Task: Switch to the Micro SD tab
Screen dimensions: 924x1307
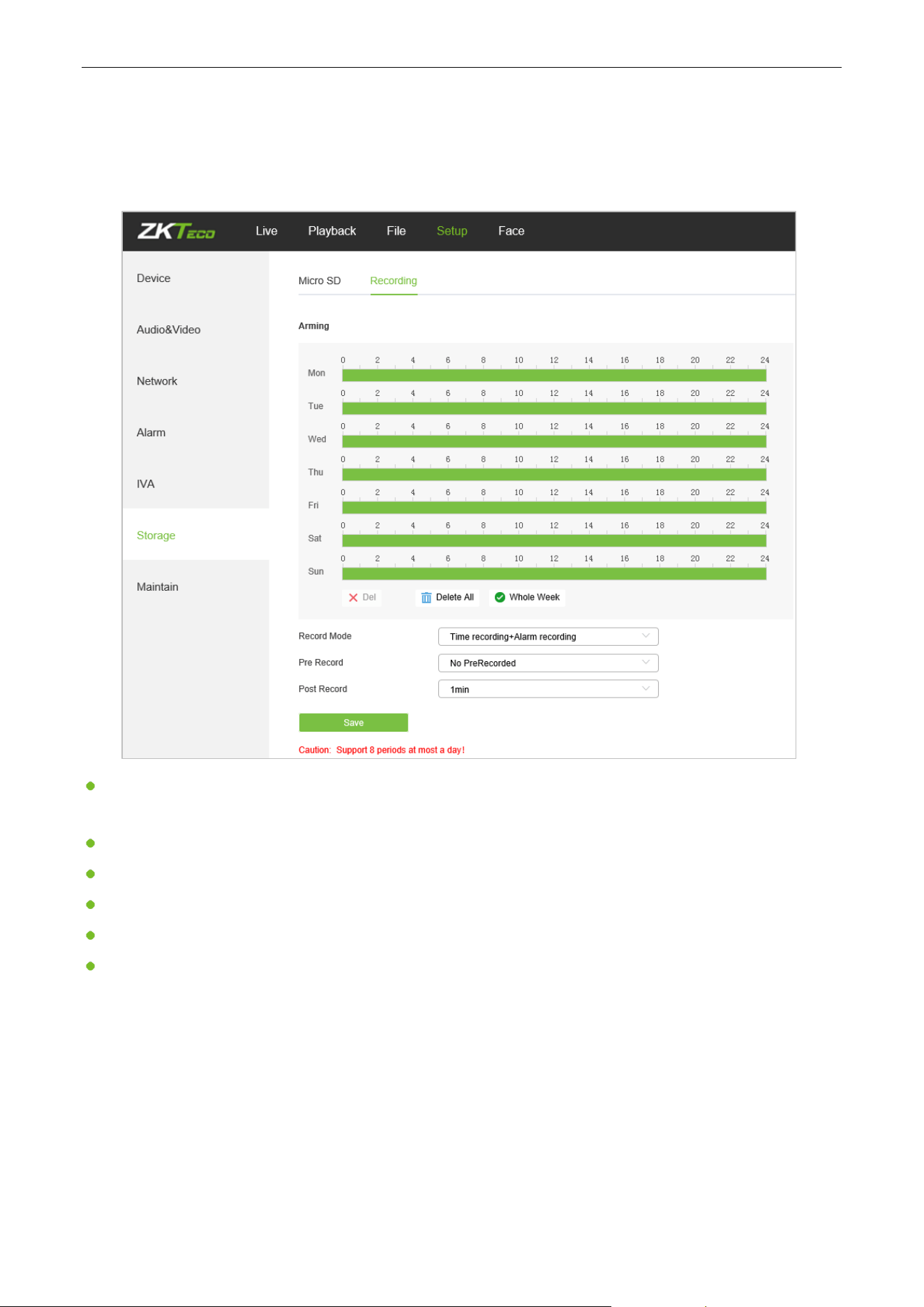Action: 320,281
